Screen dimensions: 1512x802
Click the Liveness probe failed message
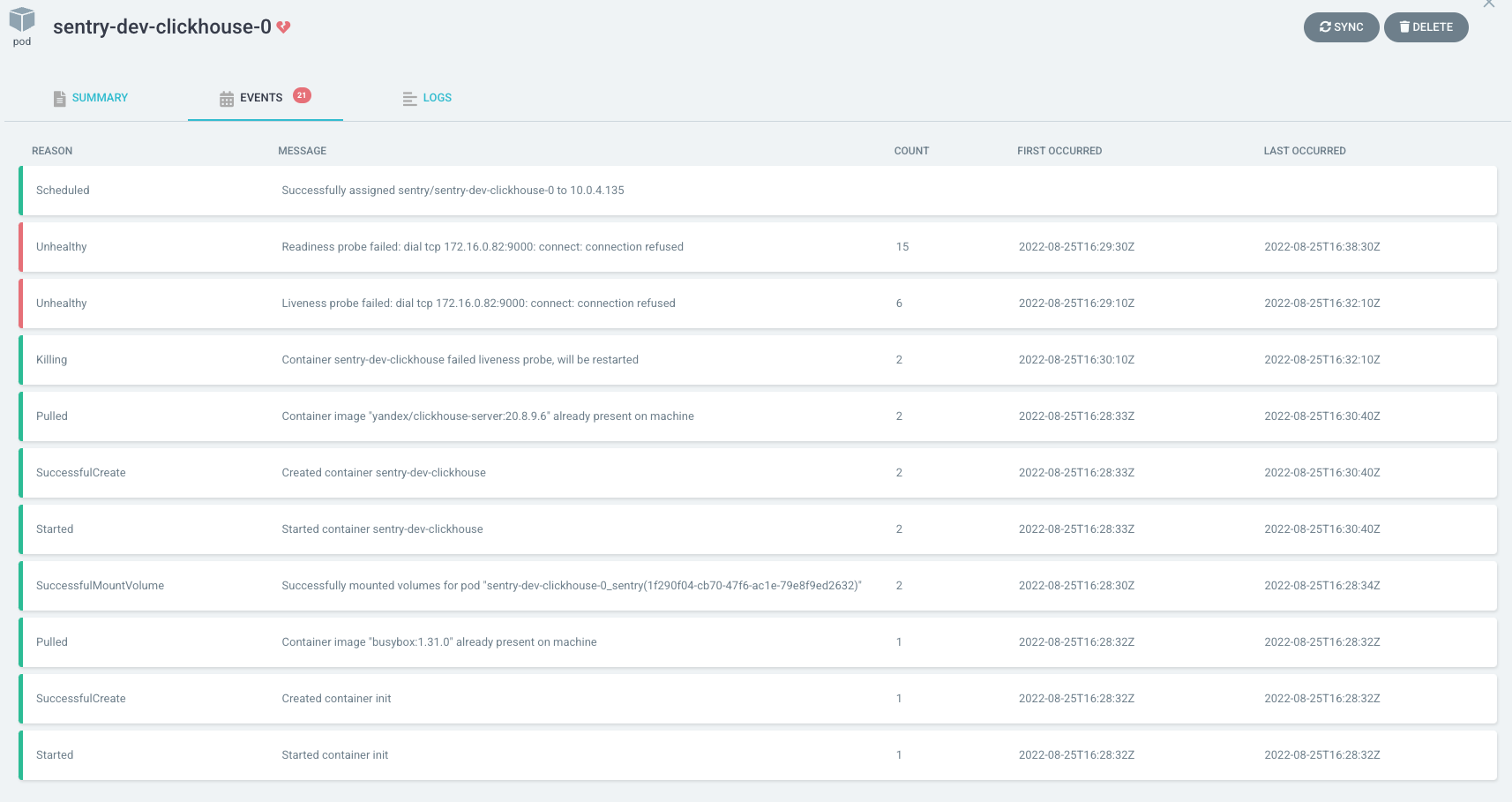point(478,304)
